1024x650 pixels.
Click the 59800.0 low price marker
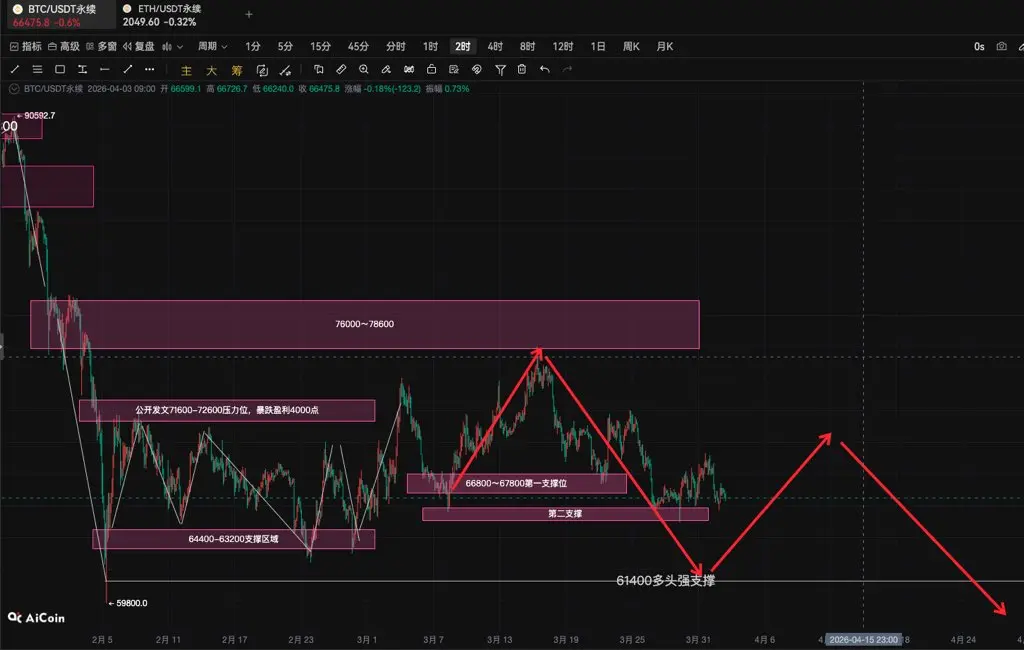coord(128,603)
